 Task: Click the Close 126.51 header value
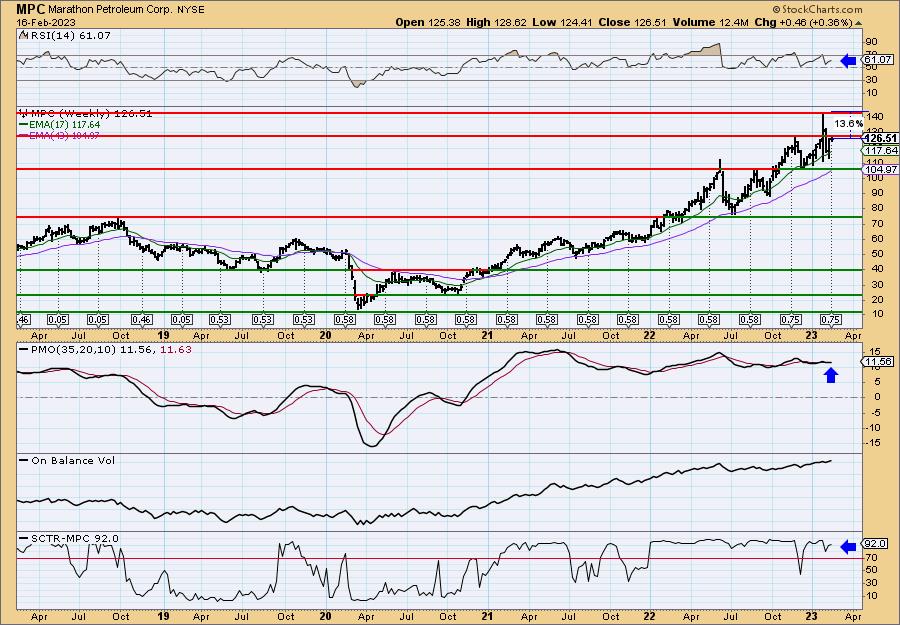pyautogui.click(x=631, y=22)
